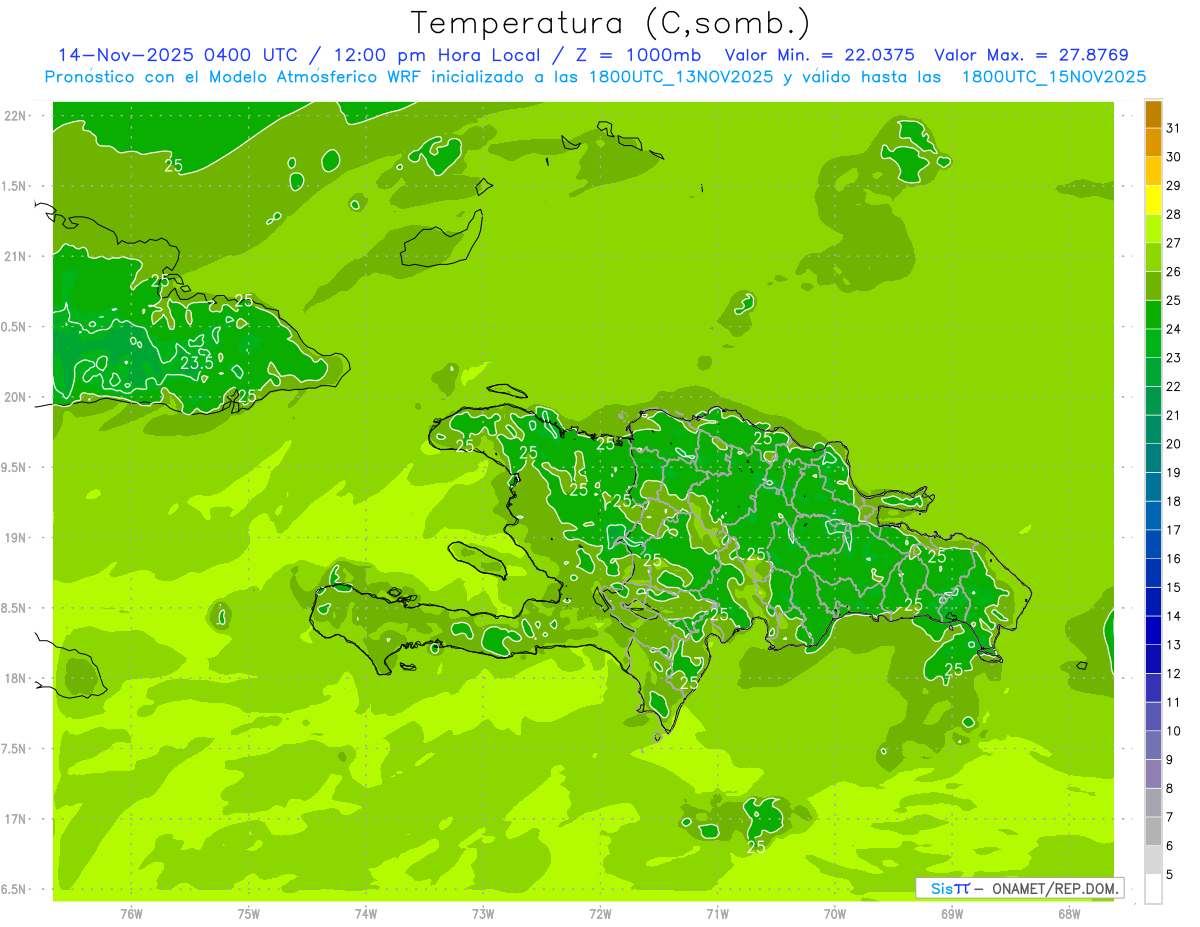Select the '73W' longitude label
1200x927 pixels.
(x=483, y=914)
